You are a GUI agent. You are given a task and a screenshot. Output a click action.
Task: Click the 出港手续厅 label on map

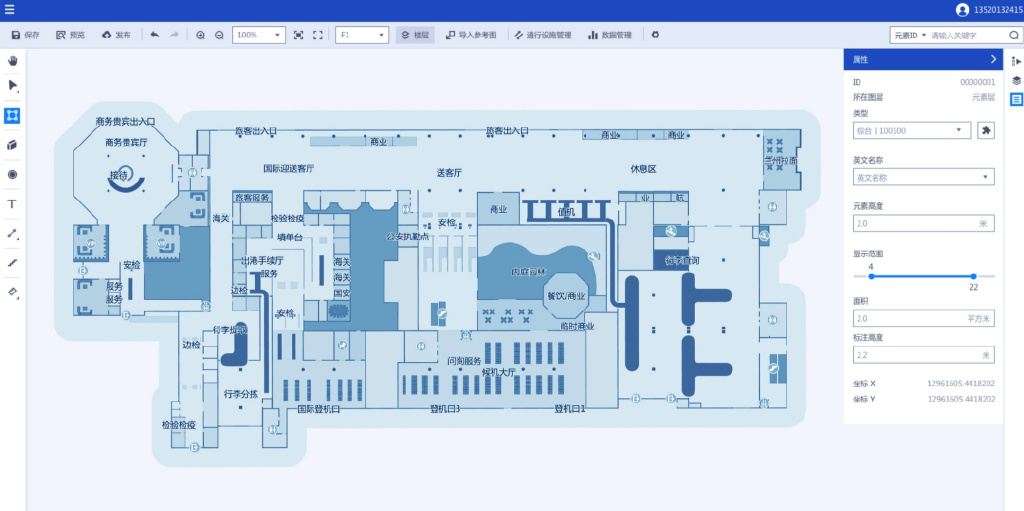262,260
